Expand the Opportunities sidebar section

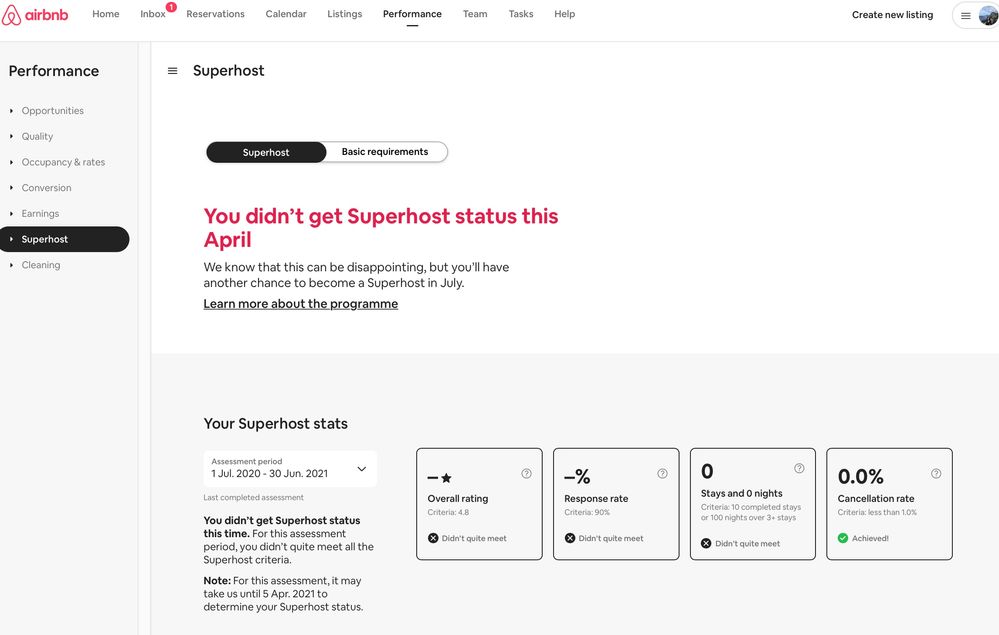pyautogui.click(x=52, y=110)
